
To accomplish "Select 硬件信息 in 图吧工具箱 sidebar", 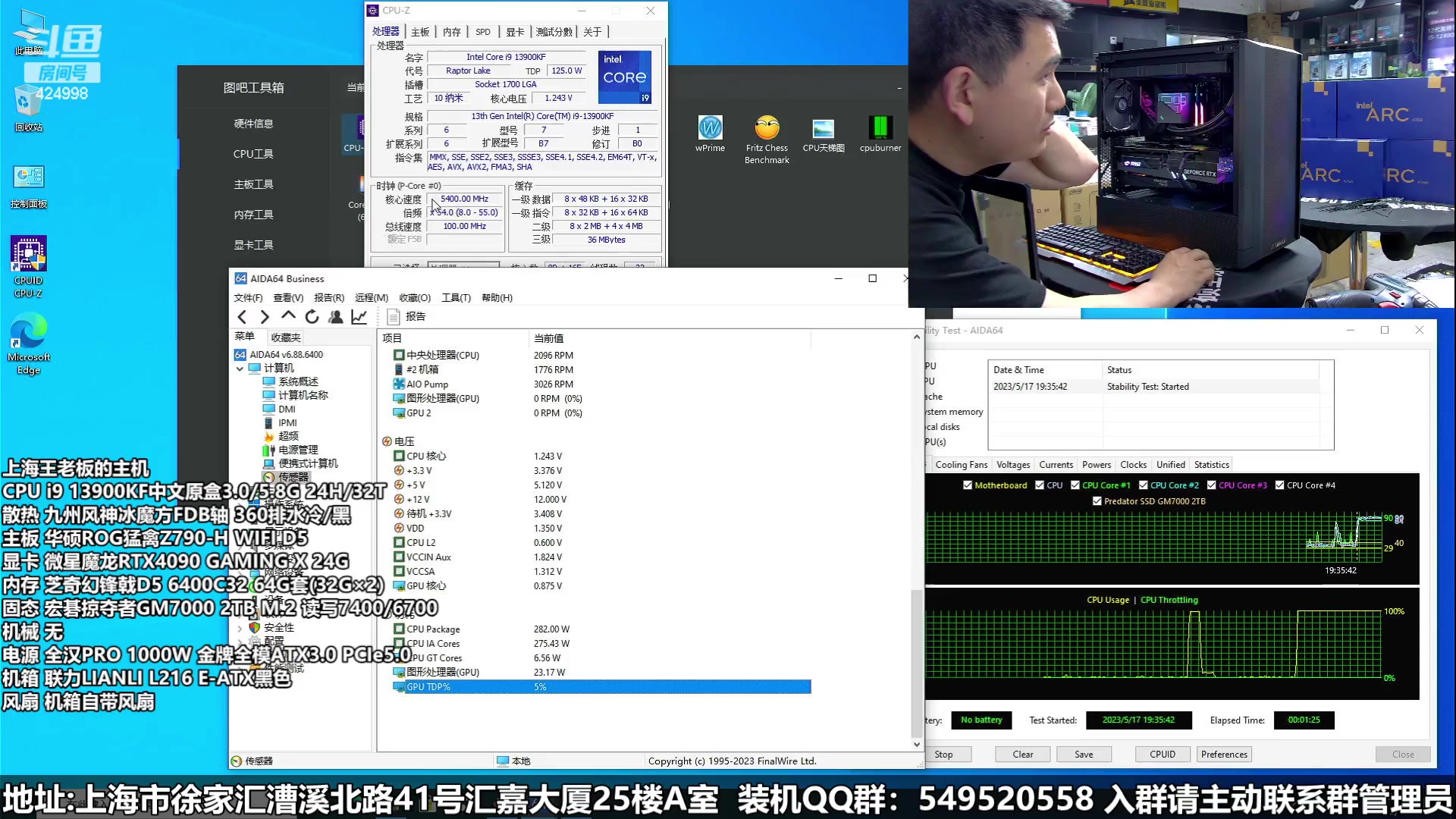I will click(x=253, y=124).
